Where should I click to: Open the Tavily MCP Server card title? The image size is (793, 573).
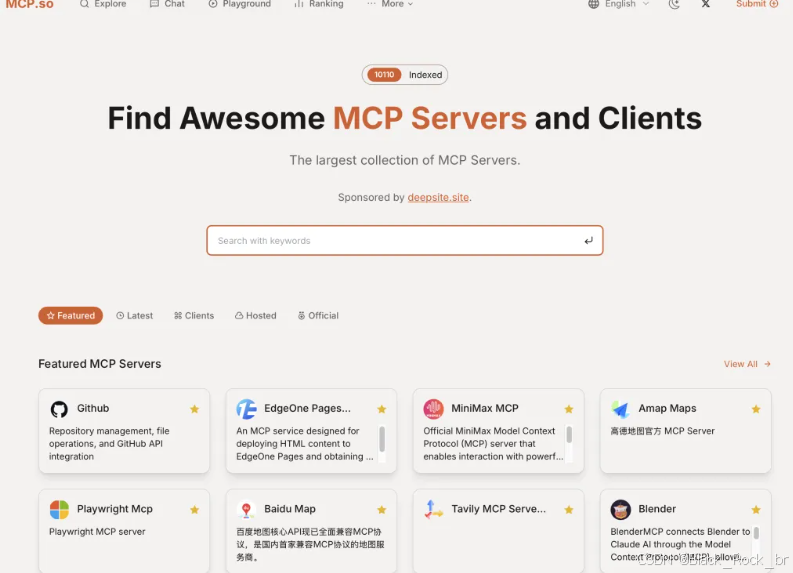coord(499,509)
